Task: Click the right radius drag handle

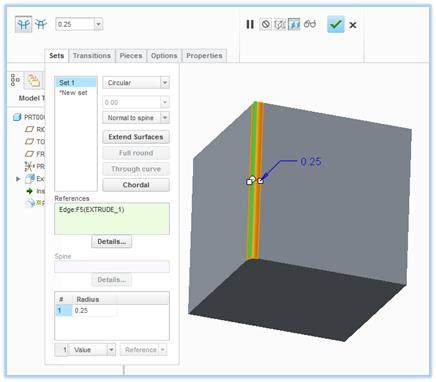Action: click(261, 181)
